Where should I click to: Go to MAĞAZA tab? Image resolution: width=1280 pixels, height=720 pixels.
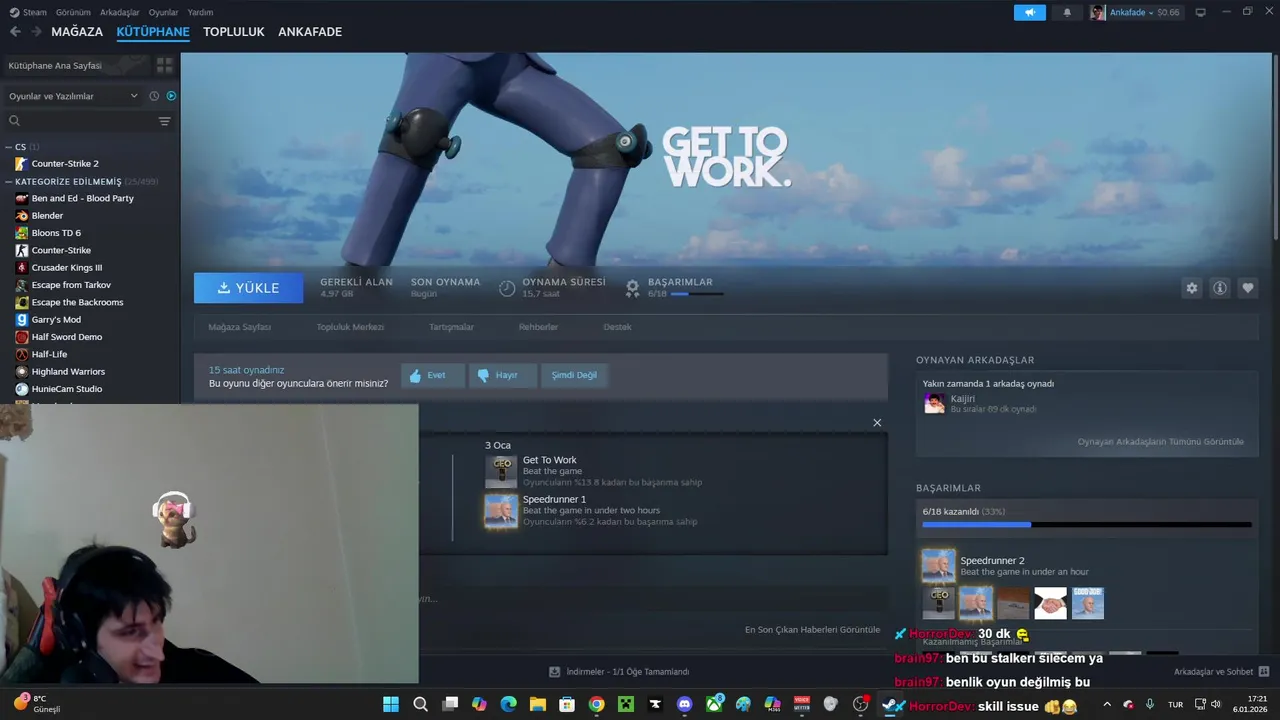click(x=77, y=32)
